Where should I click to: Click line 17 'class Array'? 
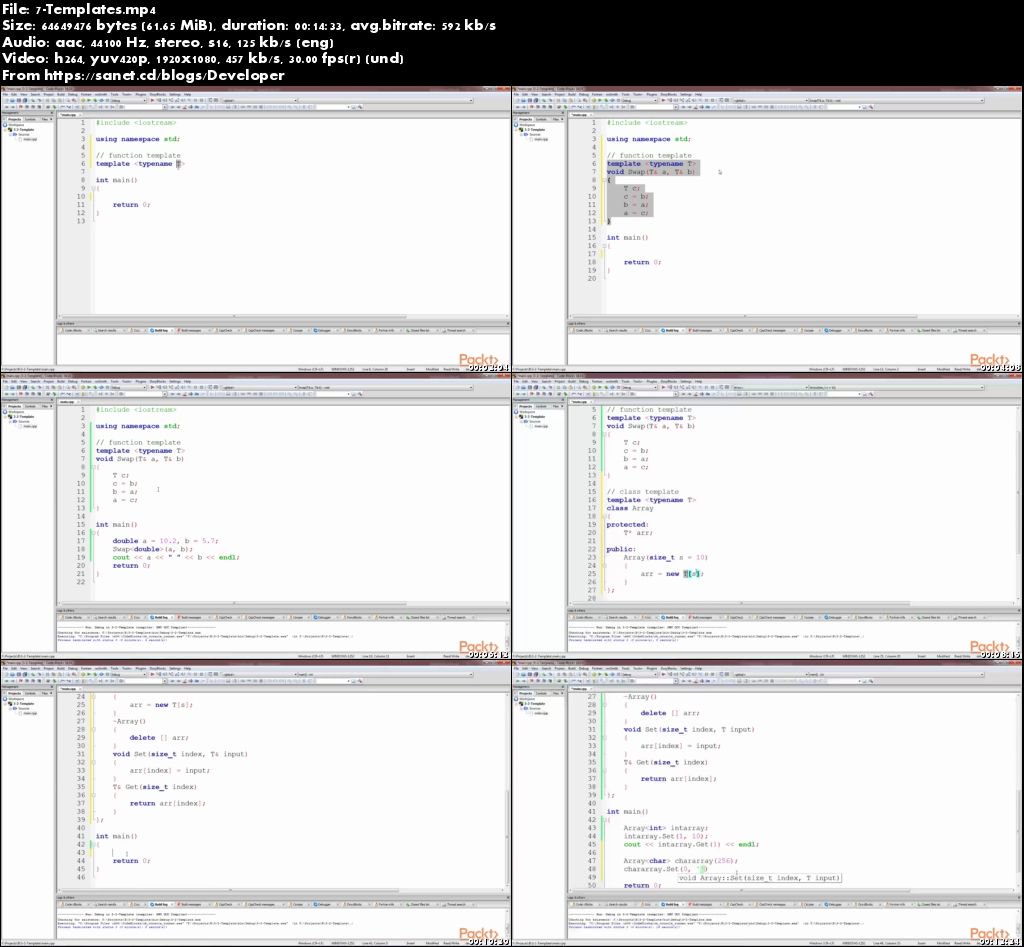point(630,508)
